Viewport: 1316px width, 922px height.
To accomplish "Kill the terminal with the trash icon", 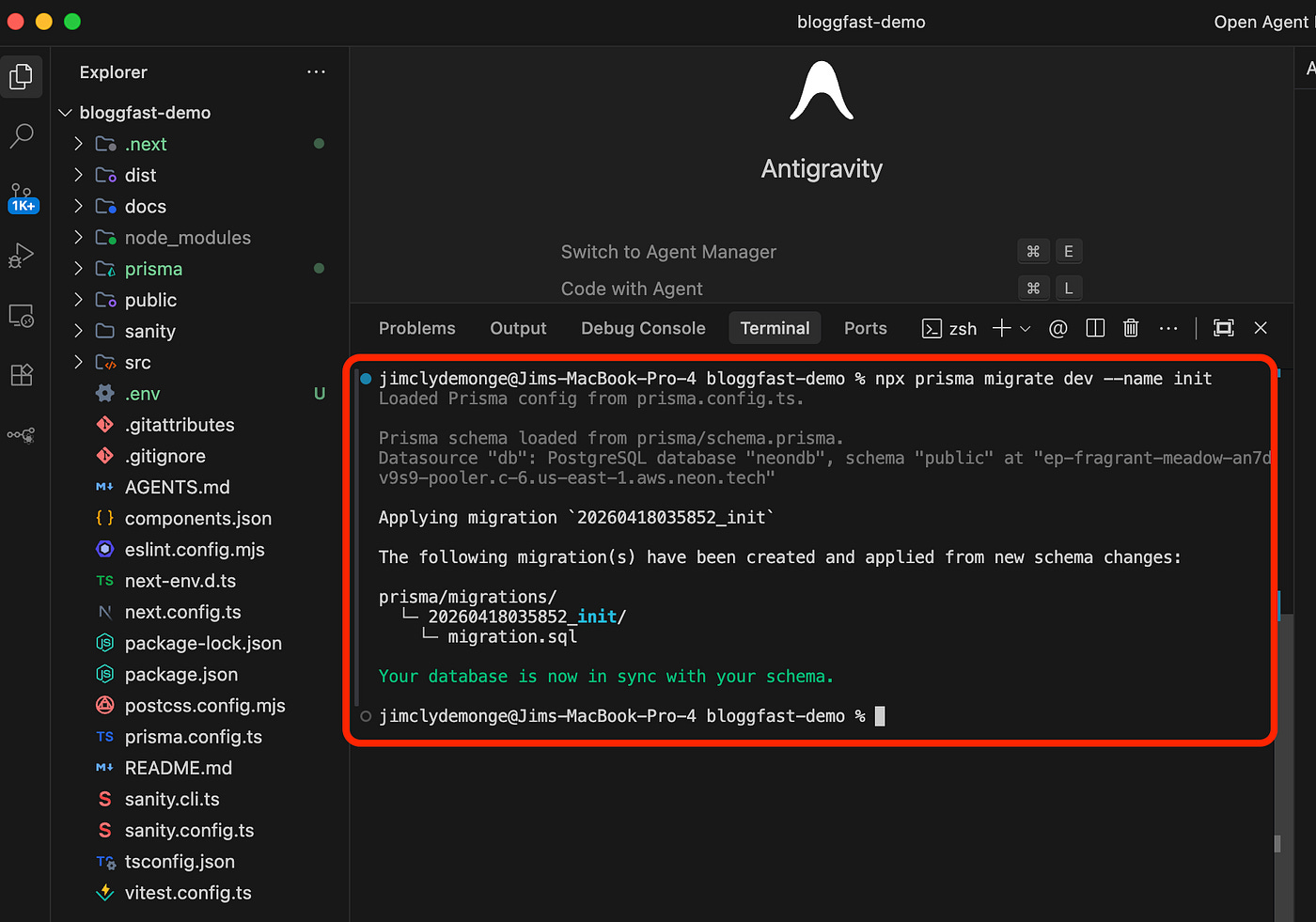I will click(x=1130, y=328).
